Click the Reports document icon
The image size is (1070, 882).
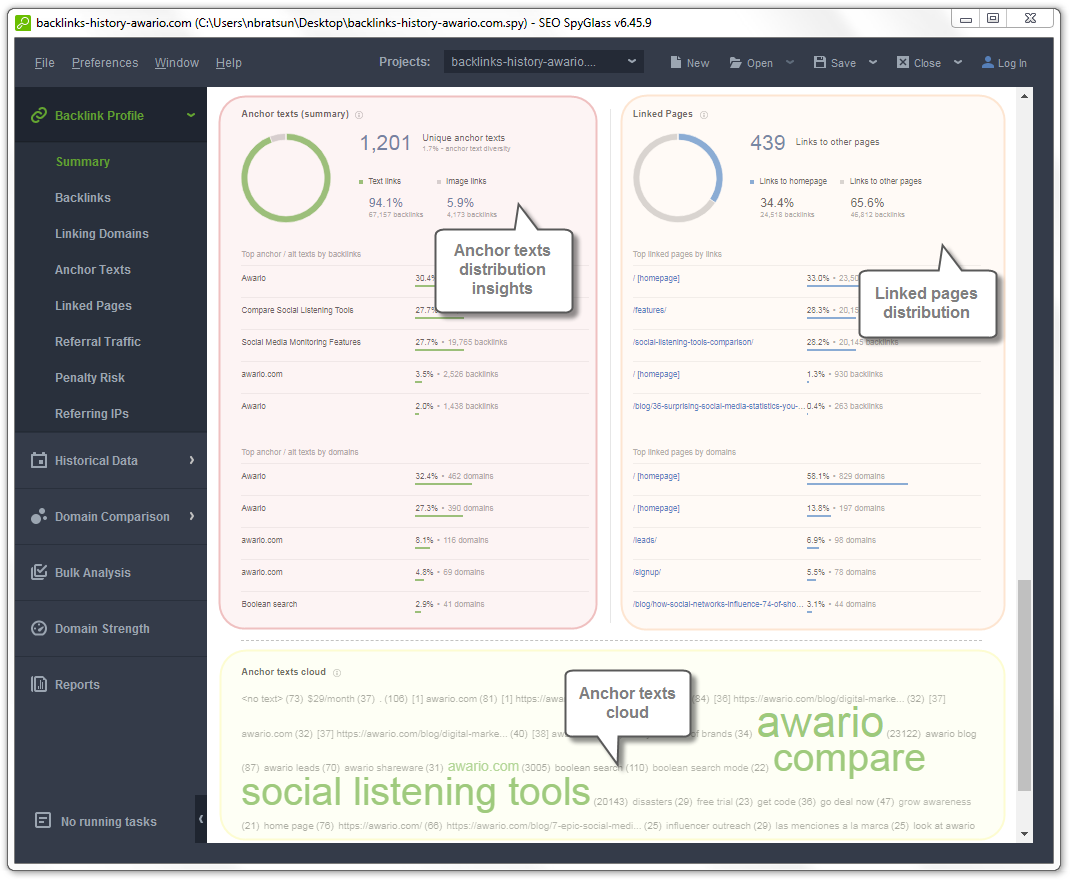(39, 684)
